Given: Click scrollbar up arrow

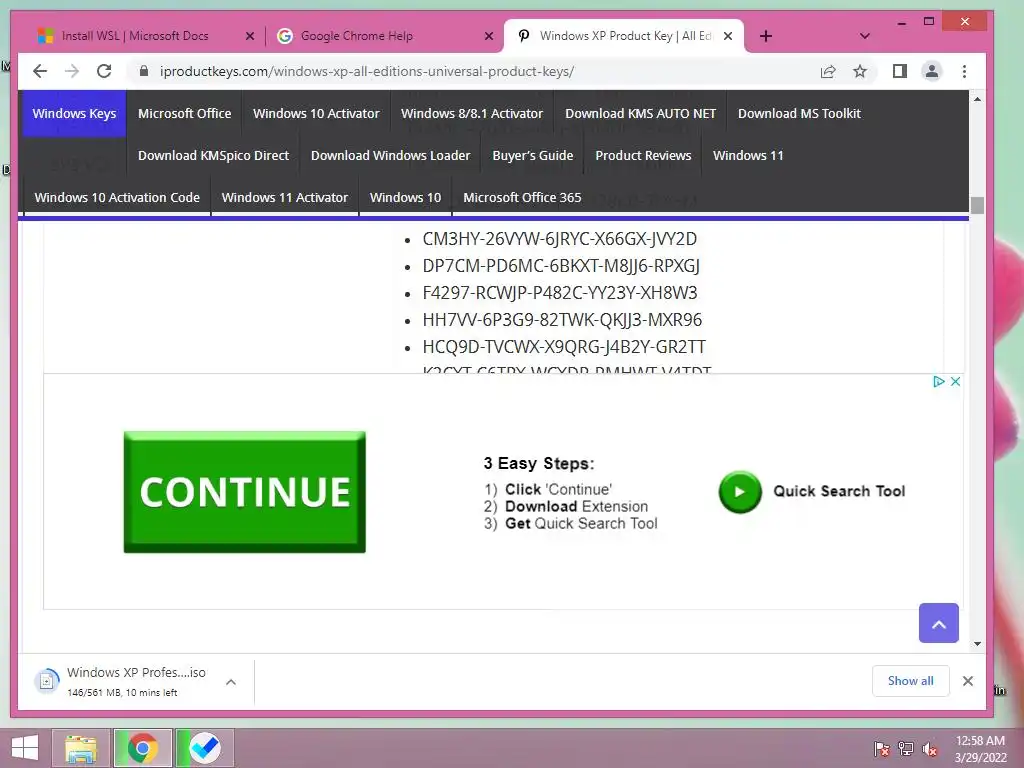Looking at the screenshot, I should tap(977, 99).
